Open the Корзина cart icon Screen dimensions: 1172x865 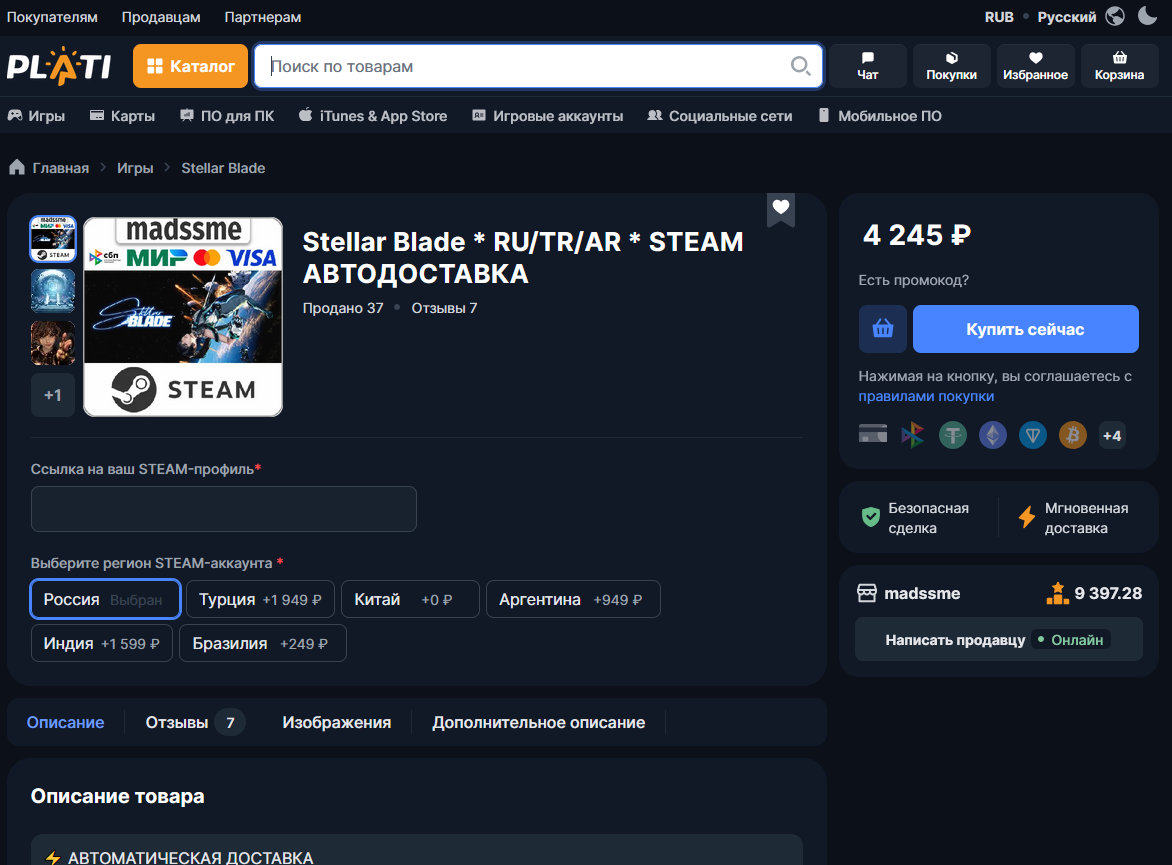[x=1120, y=66]
